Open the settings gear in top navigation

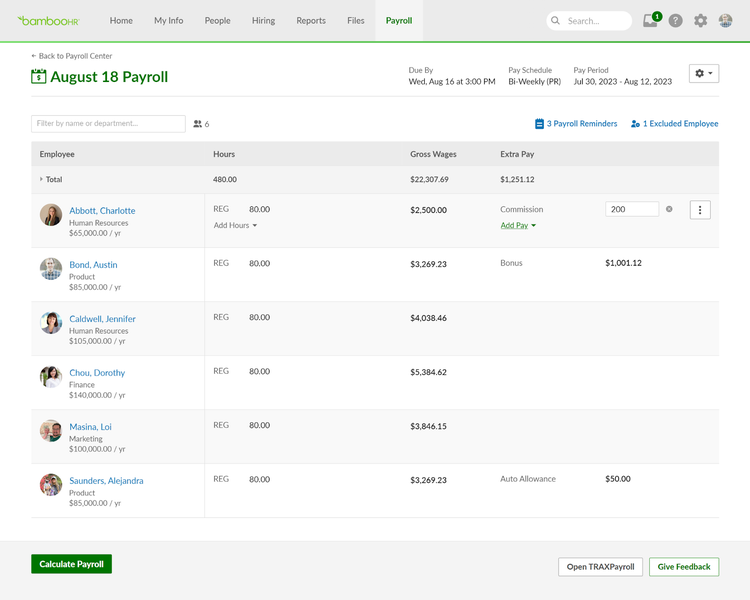(700, 21)
